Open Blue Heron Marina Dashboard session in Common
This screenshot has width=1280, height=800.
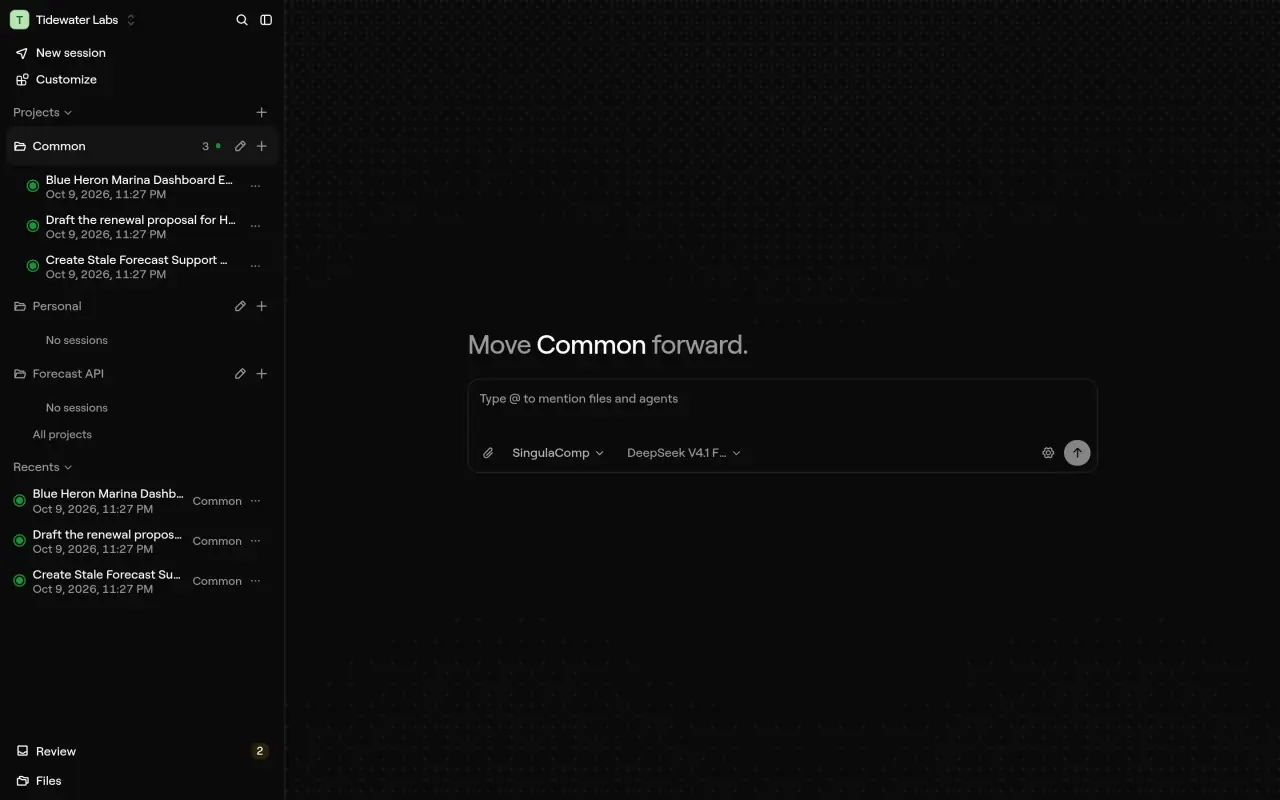tap(139, 187)
